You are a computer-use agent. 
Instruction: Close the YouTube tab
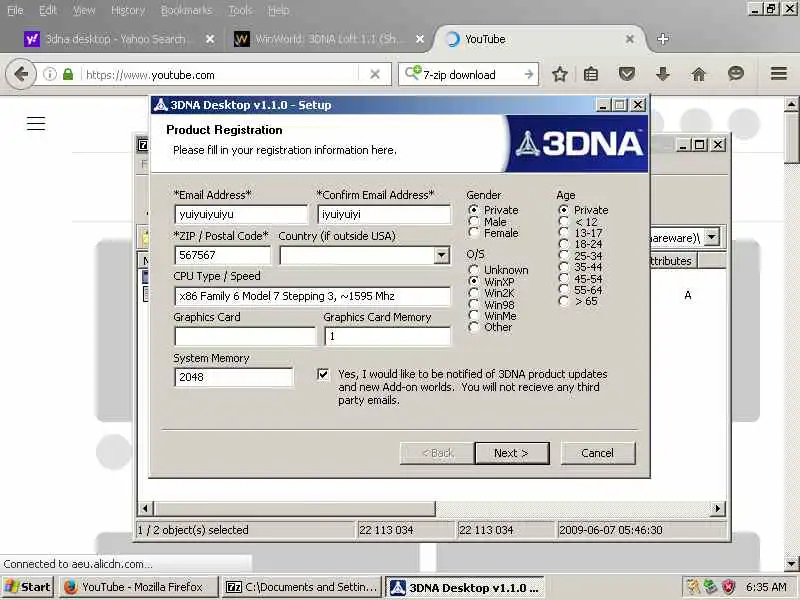tap(630, 39)
